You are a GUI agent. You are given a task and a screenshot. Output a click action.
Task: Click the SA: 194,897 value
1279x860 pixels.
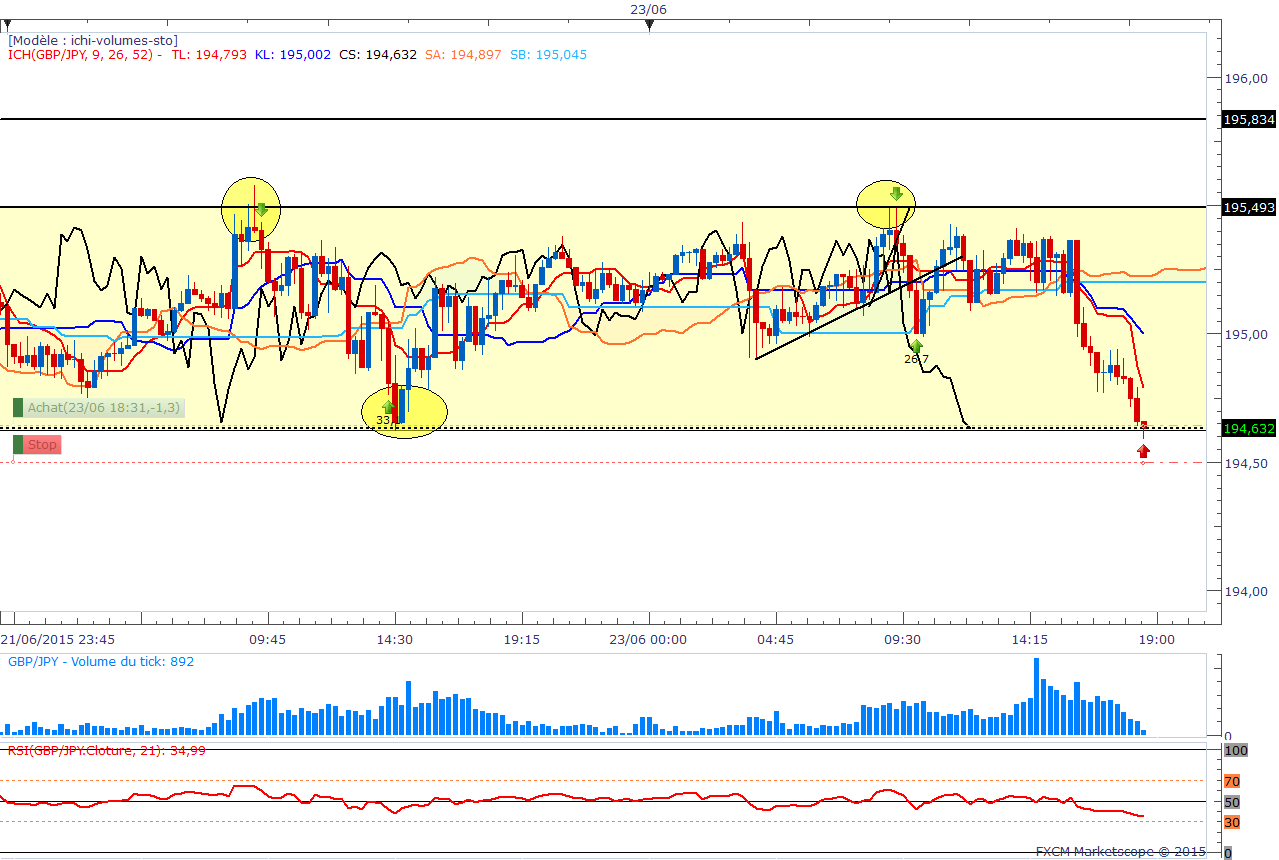pyautogui.click(x=463, y=55)
